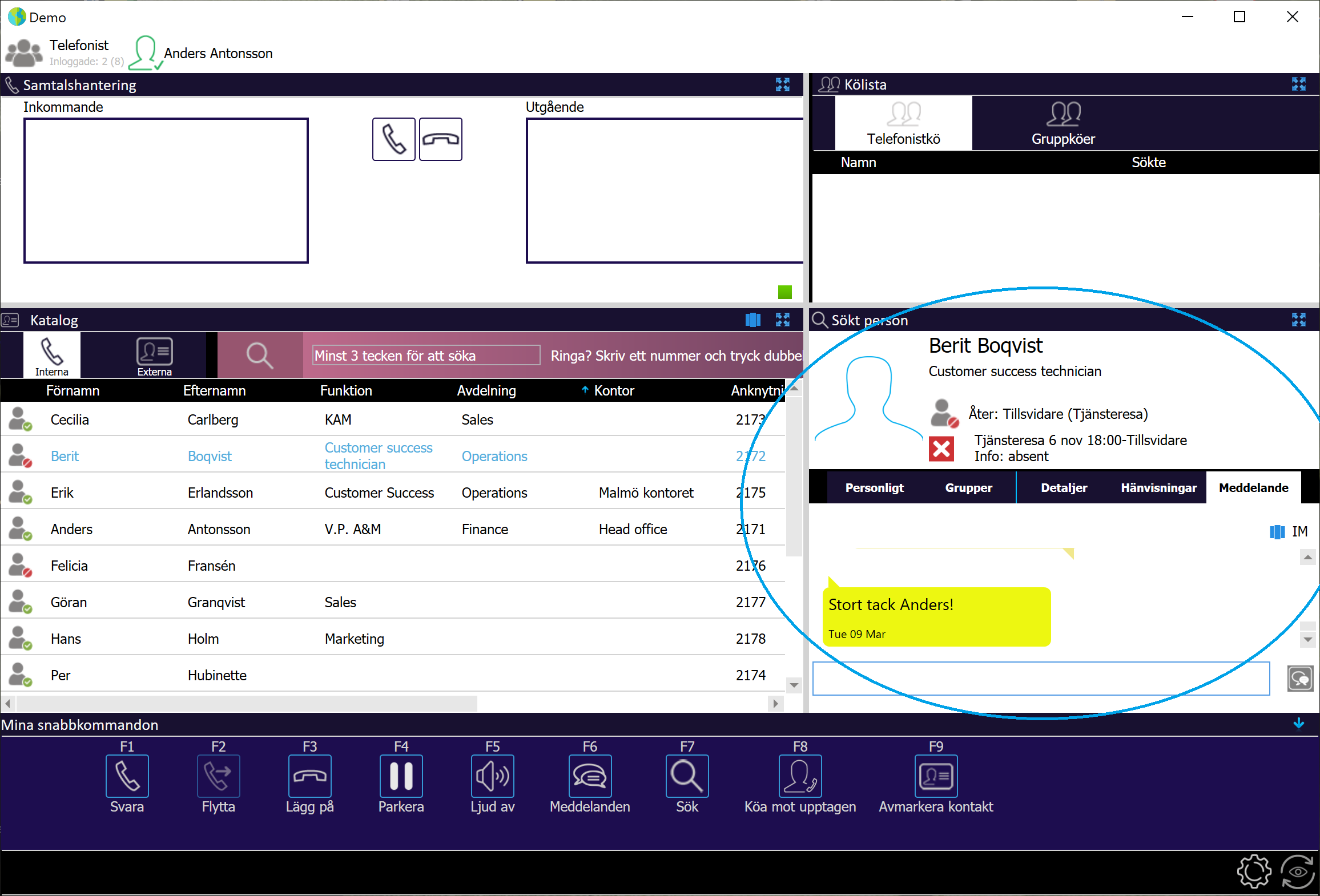This screenshot has width=1320, height=896.
Task: Maximize the Sökt person panel
Action: [x=1298, y=320]
